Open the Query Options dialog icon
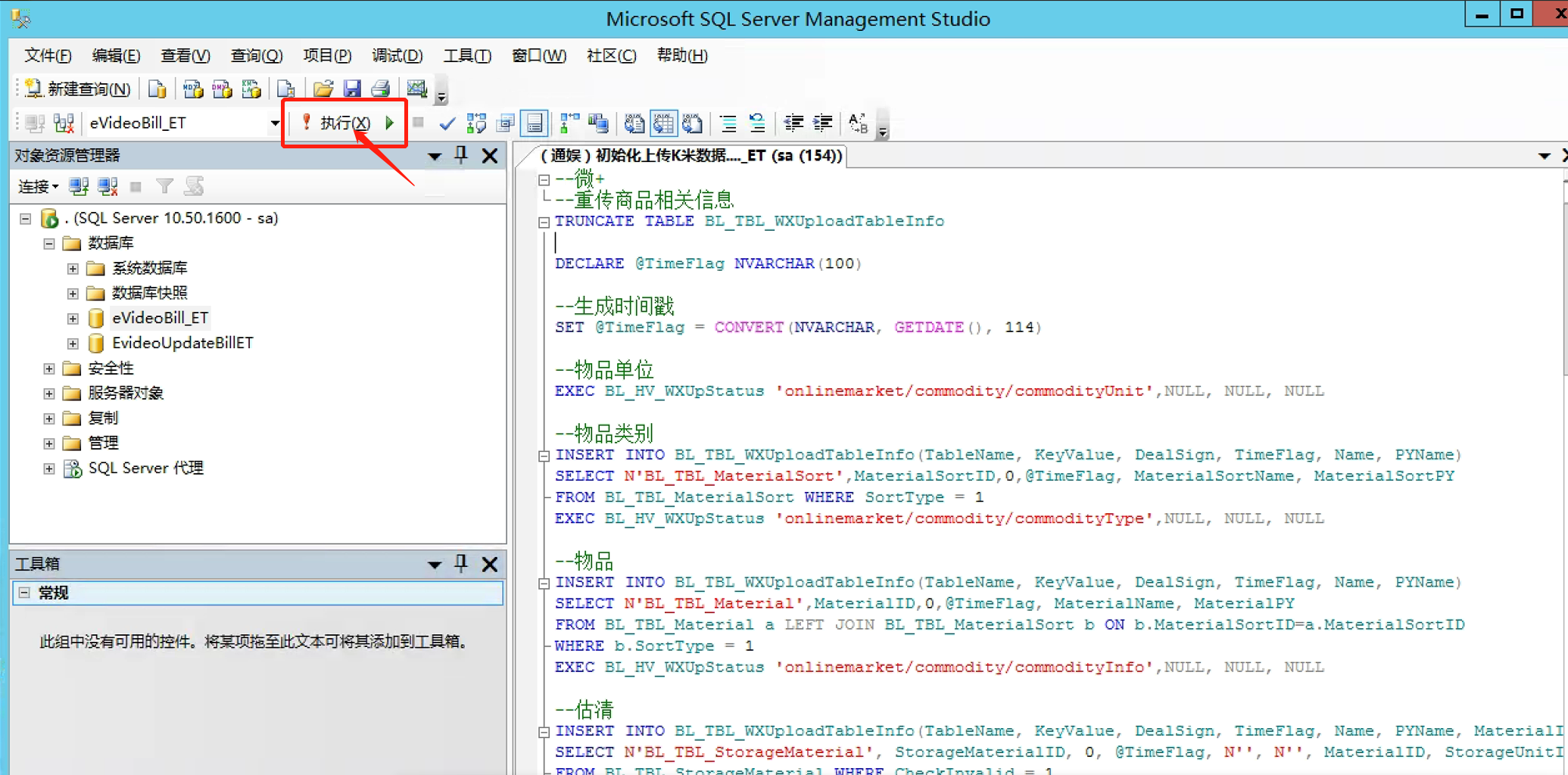The width and height of the screenshot is (1568, 775). tap(505, 123)
